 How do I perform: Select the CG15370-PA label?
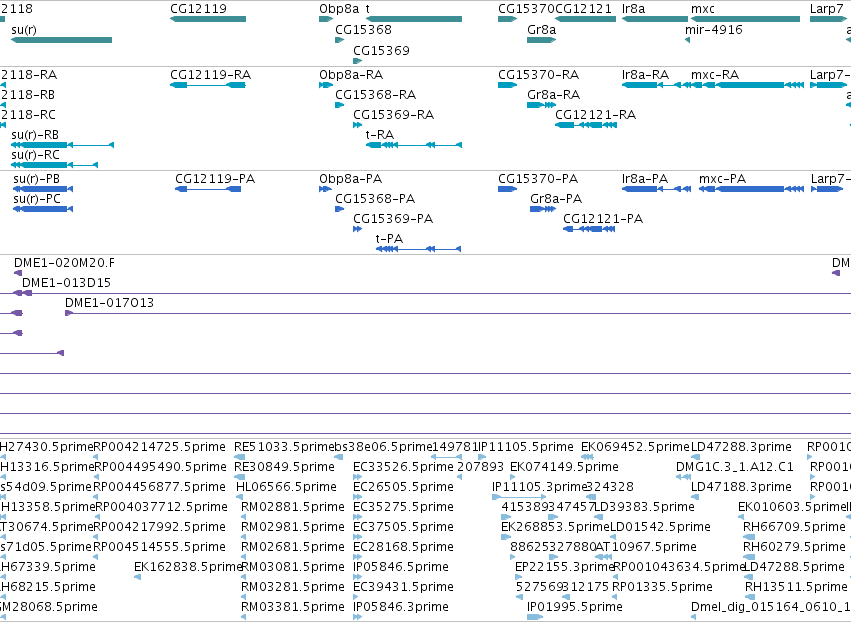pyautogui.click(x=538, y=179)
